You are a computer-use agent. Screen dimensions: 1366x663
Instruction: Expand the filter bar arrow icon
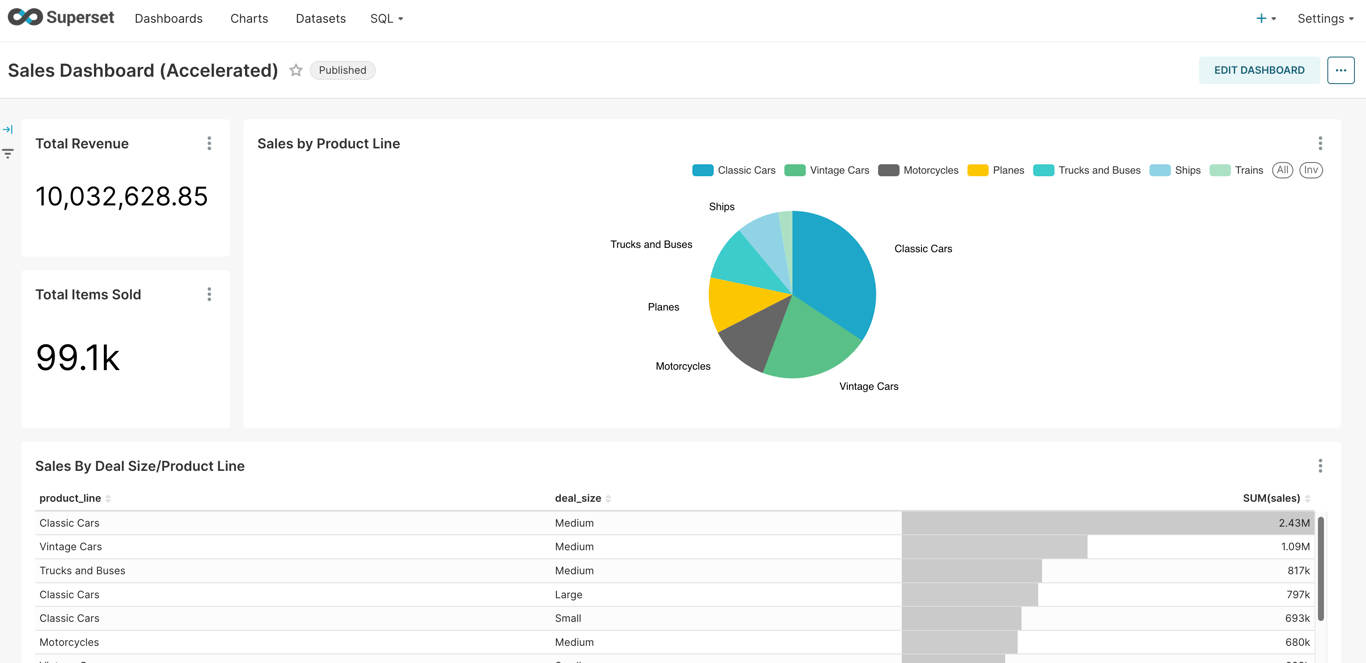pyautogui.click(x=8, y=129)
